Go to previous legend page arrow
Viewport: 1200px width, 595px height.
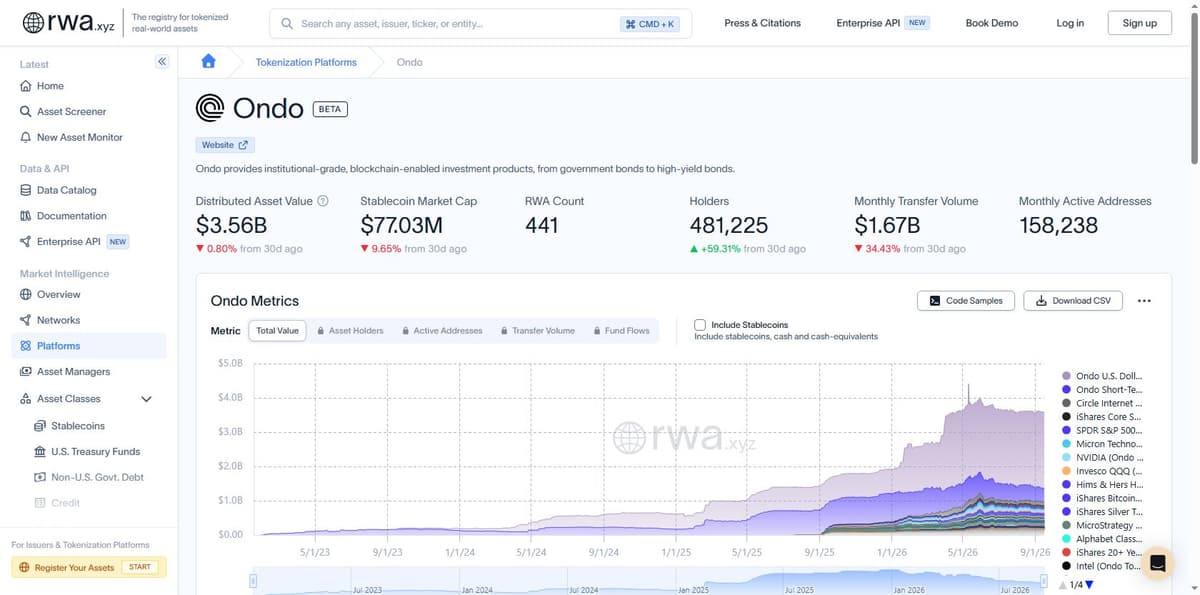pyautogui.click(x=1062, y=585)
